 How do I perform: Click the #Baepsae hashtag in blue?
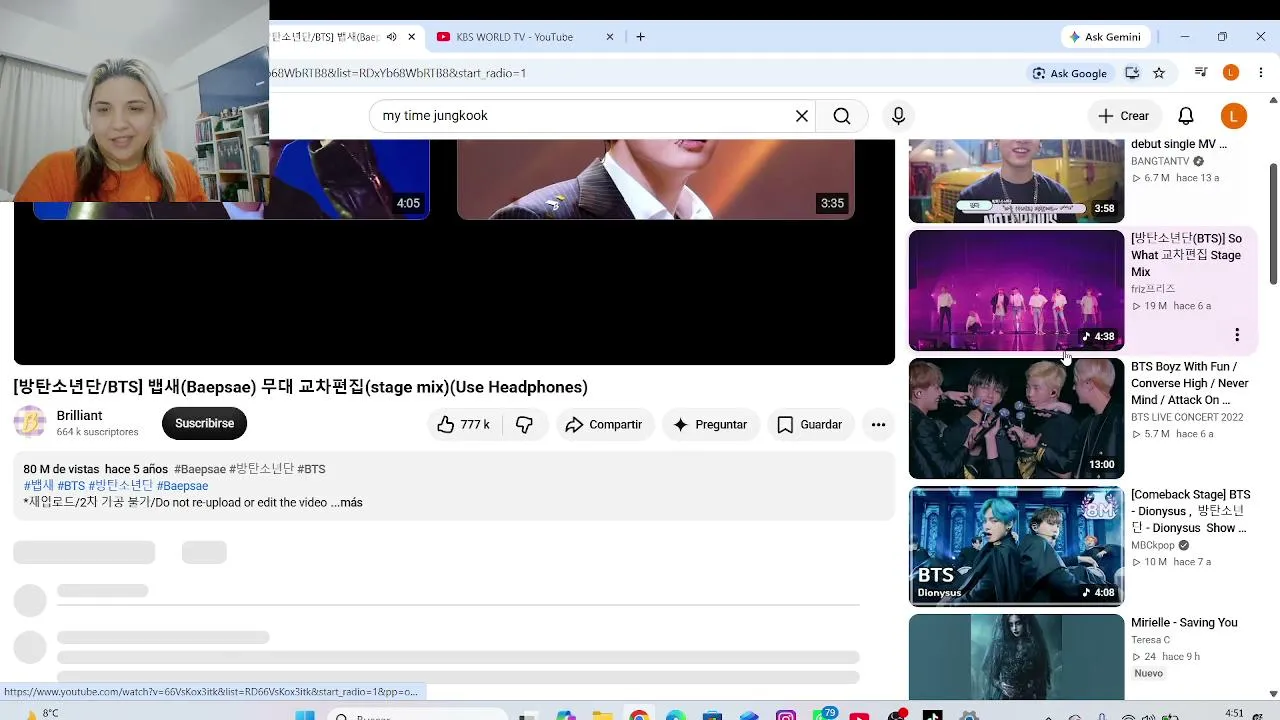[x=182, y=486]
